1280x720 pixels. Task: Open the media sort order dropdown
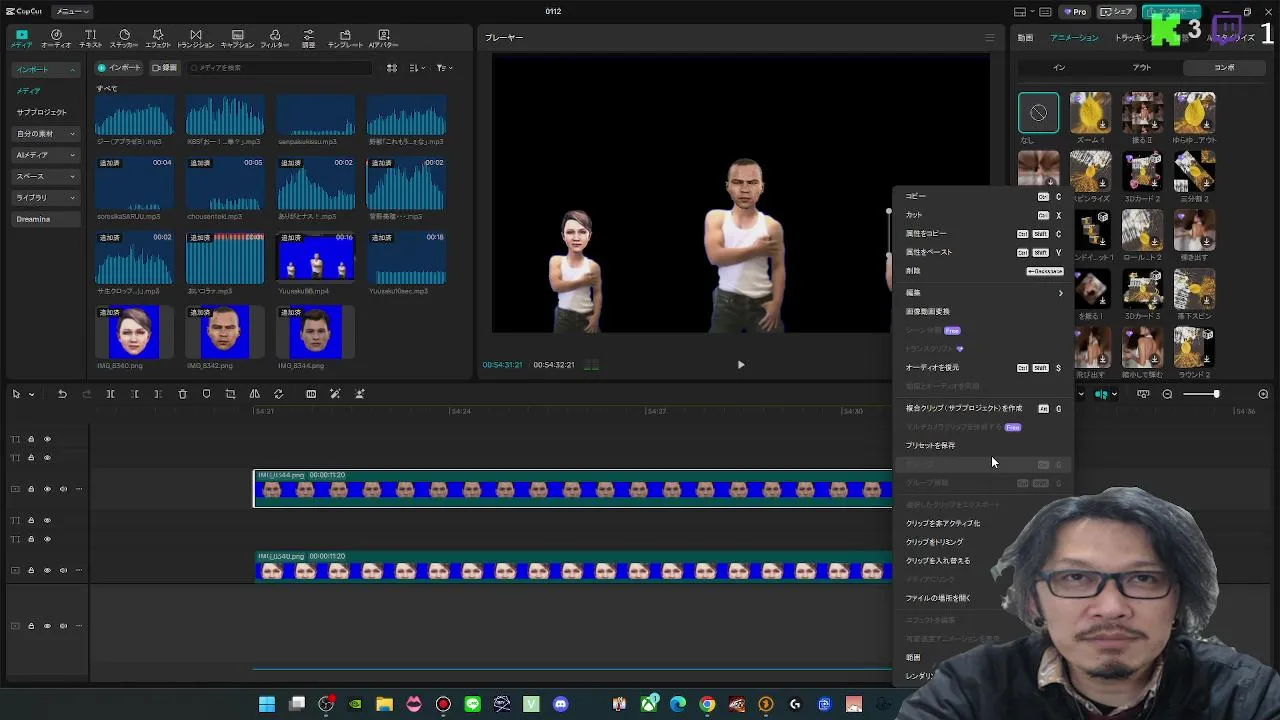coord(418,68)
